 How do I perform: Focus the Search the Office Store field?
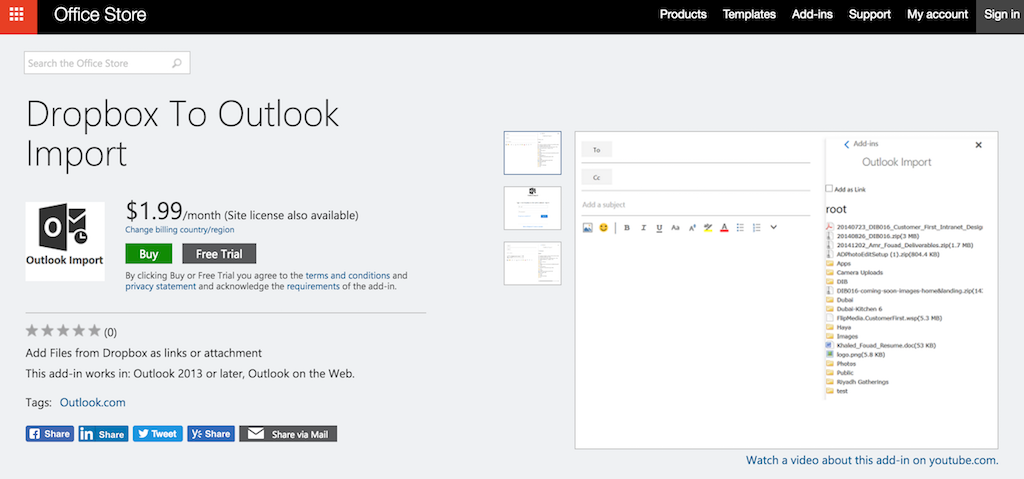pyautogui.click(x=107, y=63)
